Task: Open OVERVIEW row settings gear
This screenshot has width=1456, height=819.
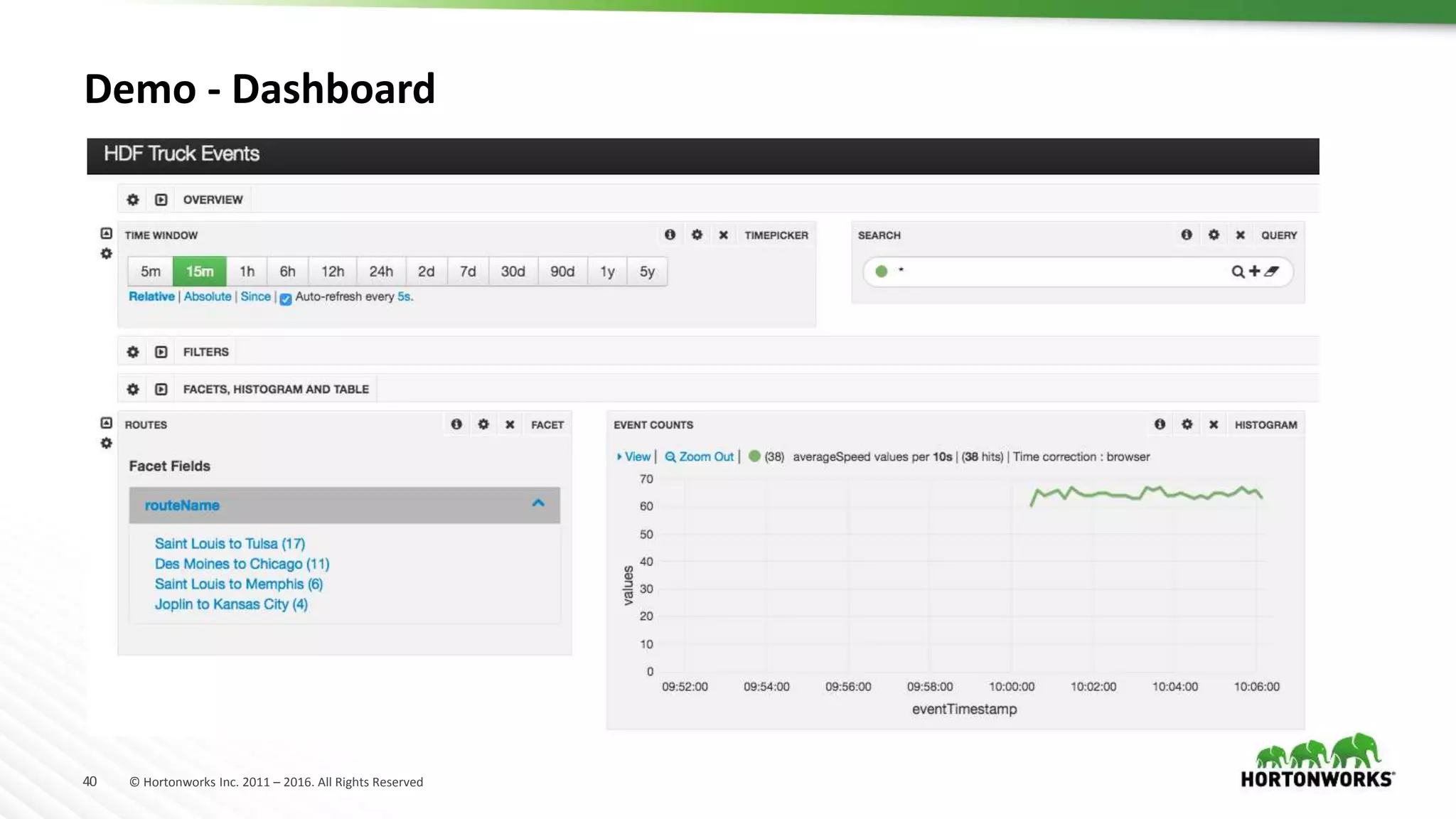Action: pos(133,200)
